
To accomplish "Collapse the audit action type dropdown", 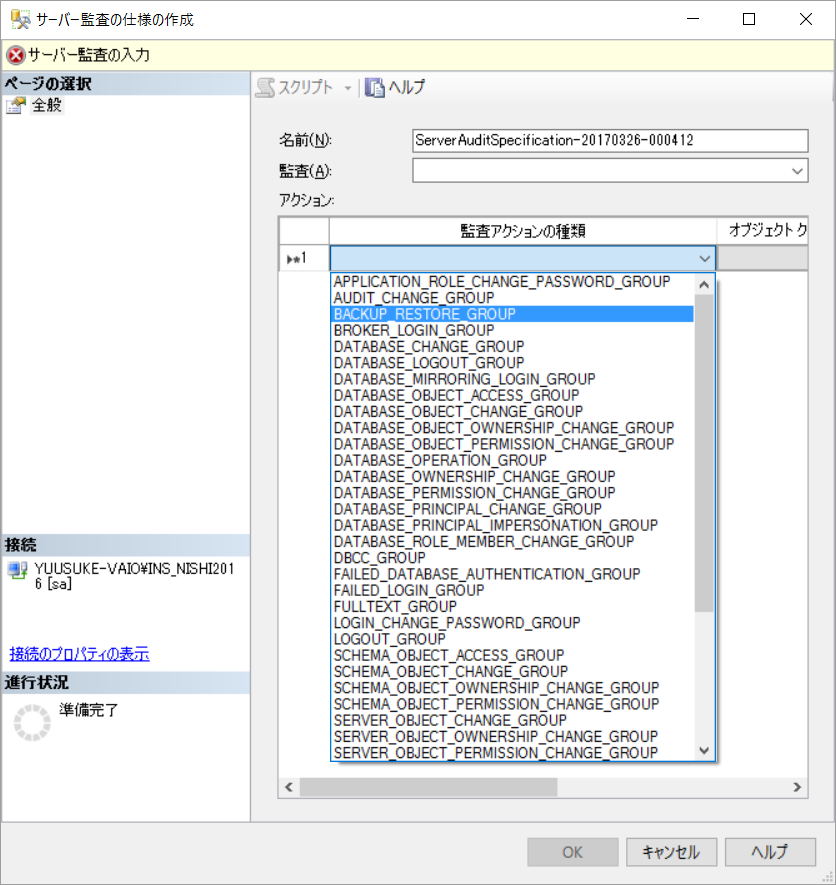I will point(704,259).
